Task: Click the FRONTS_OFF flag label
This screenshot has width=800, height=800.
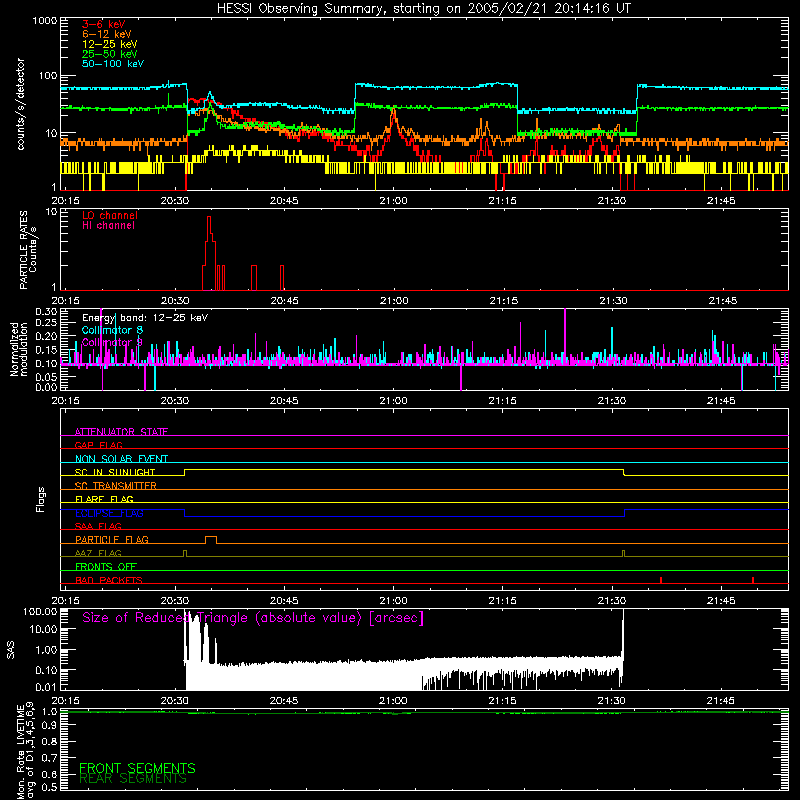Action: (106, 566)
